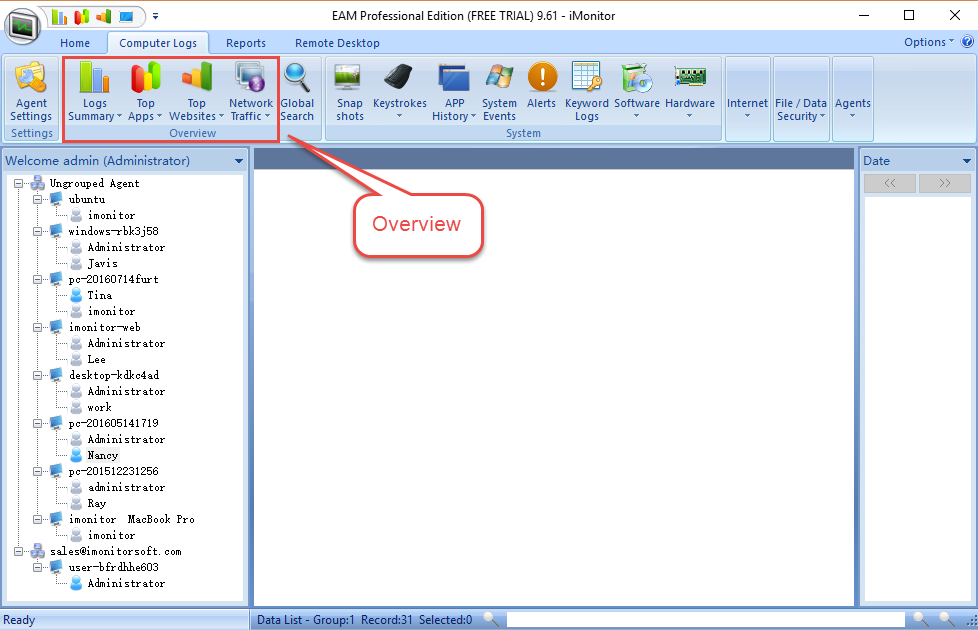Click red-green bars quick access icon

click(x=82, y=17)
